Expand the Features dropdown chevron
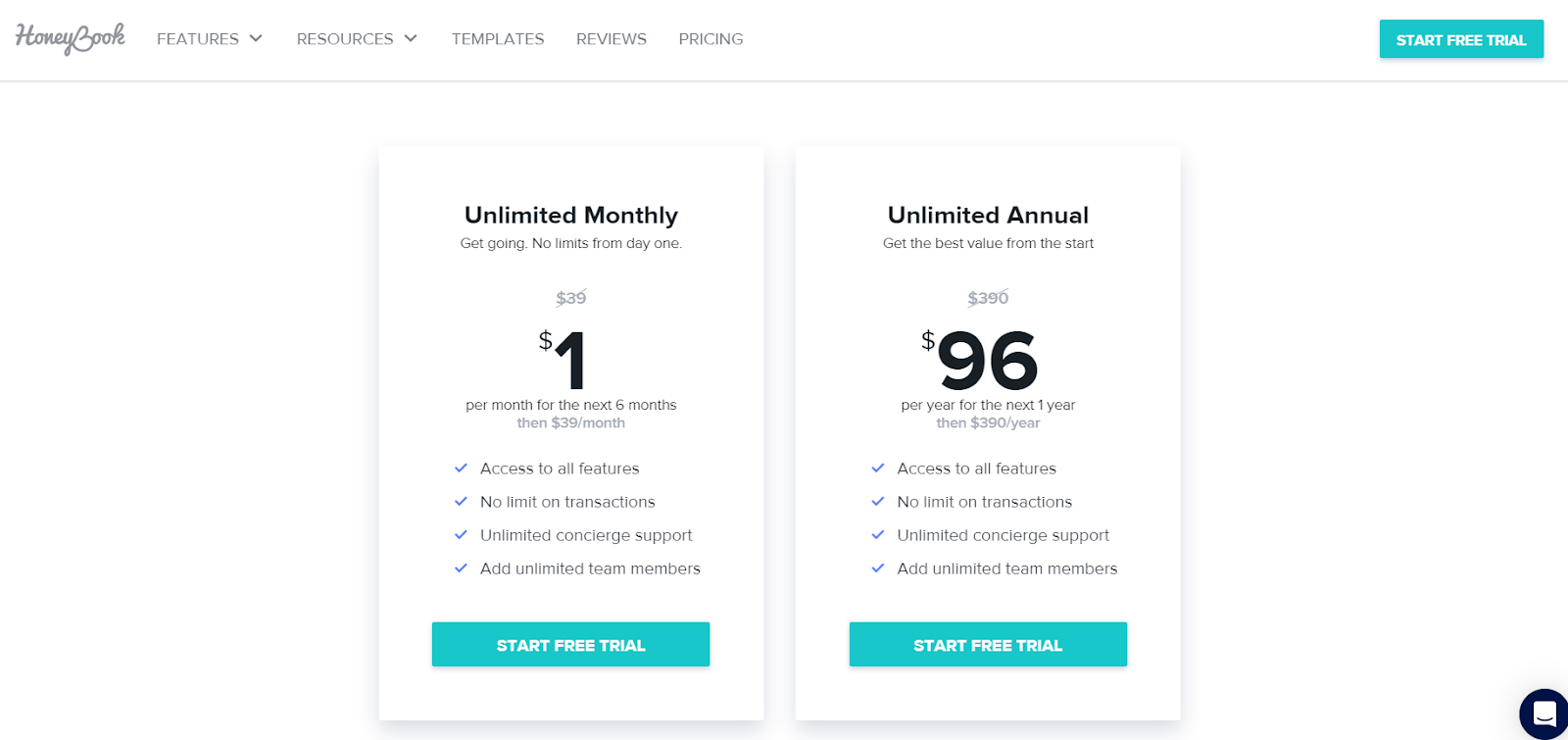Viewport: 1568px width, 740px height. tap(256, 38)
